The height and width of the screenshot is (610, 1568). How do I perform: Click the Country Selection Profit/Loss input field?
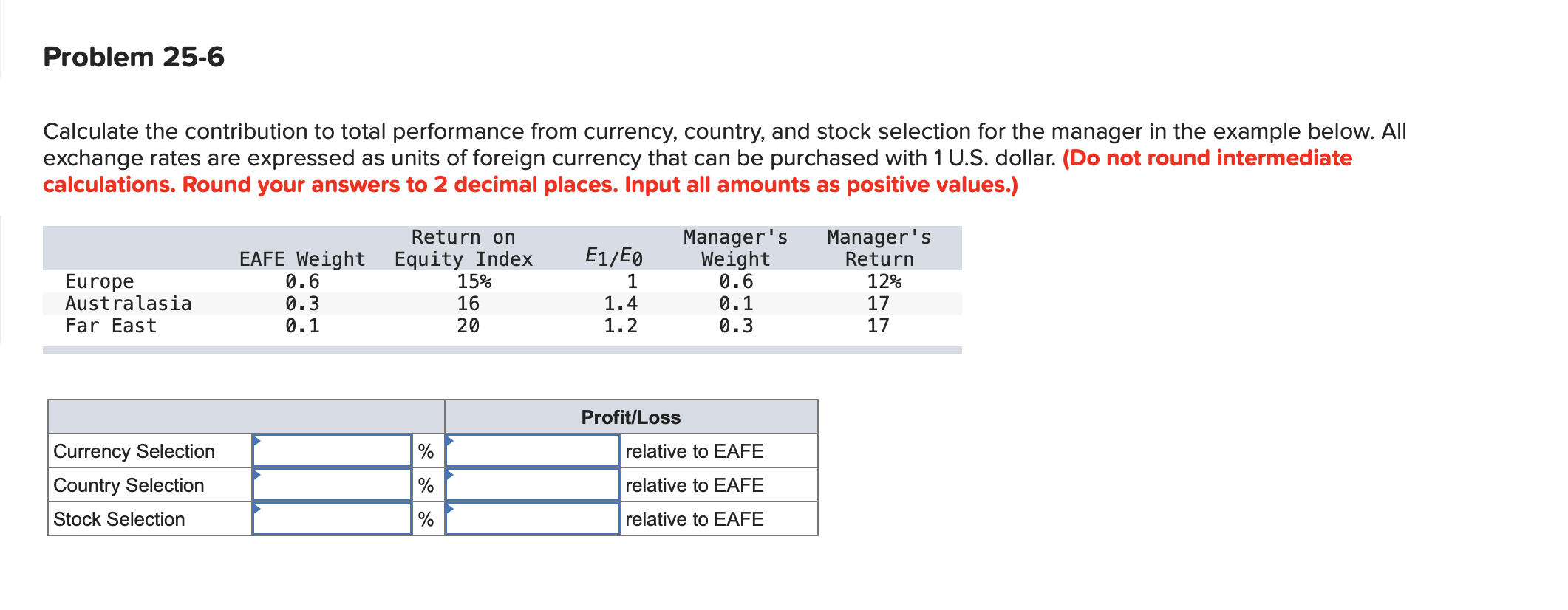click(x=532, y=484)
